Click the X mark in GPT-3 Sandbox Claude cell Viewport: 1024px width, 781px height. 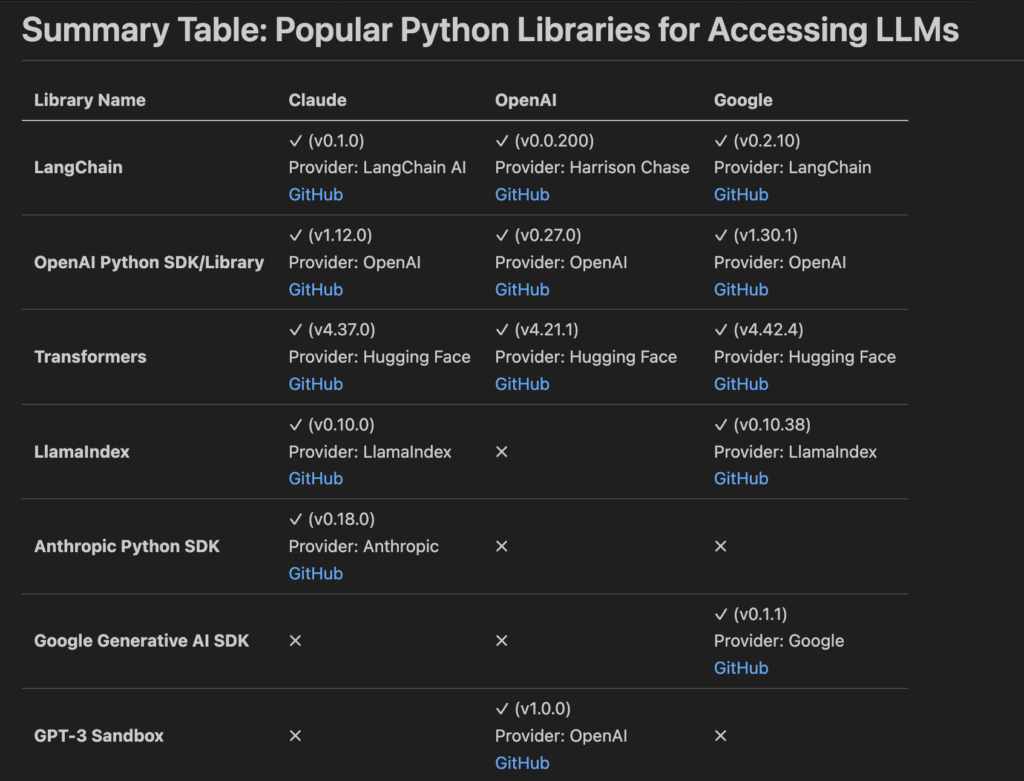(295, 736)
